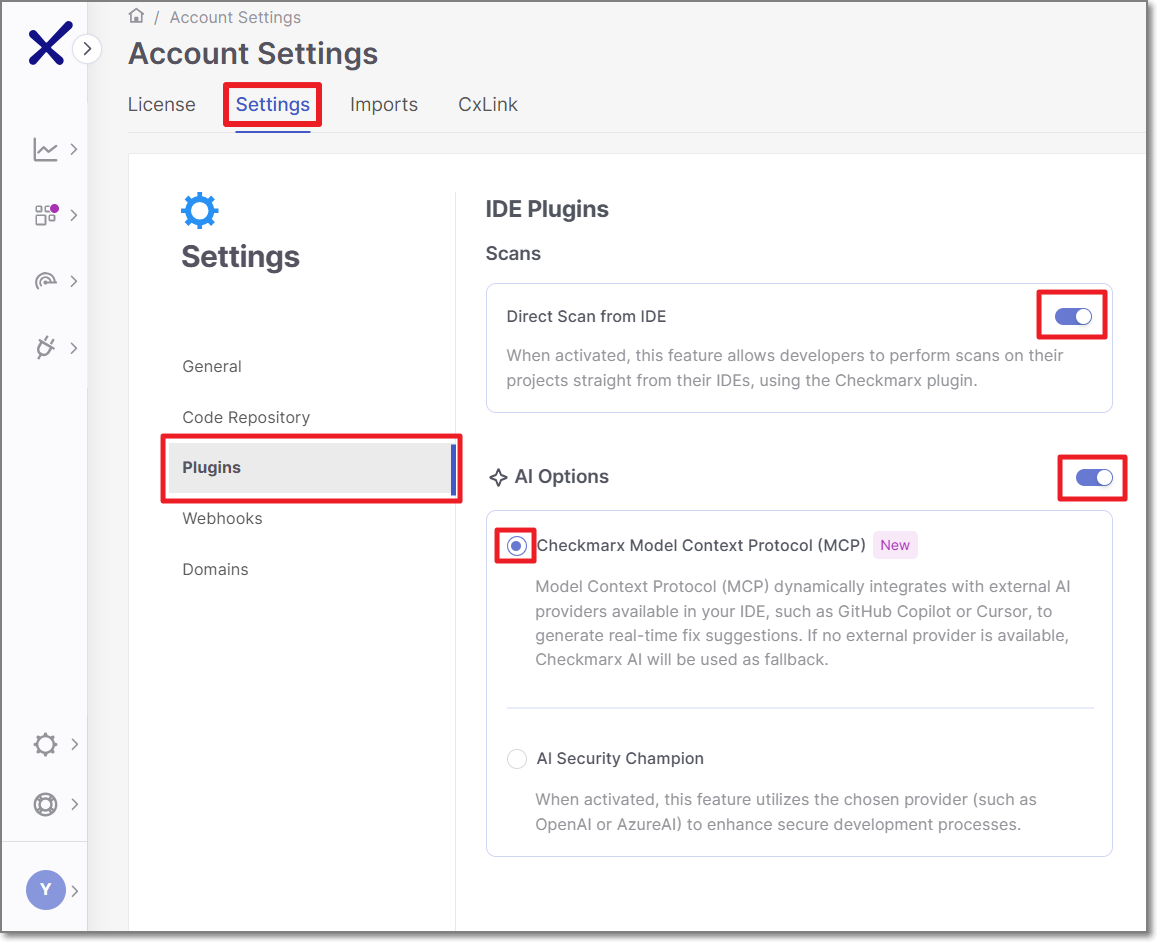Select Checkmarx Model Context Protocol radio button
This screenshot has width=1157, height=942.
pyautogui.click(x=516, y=546)
